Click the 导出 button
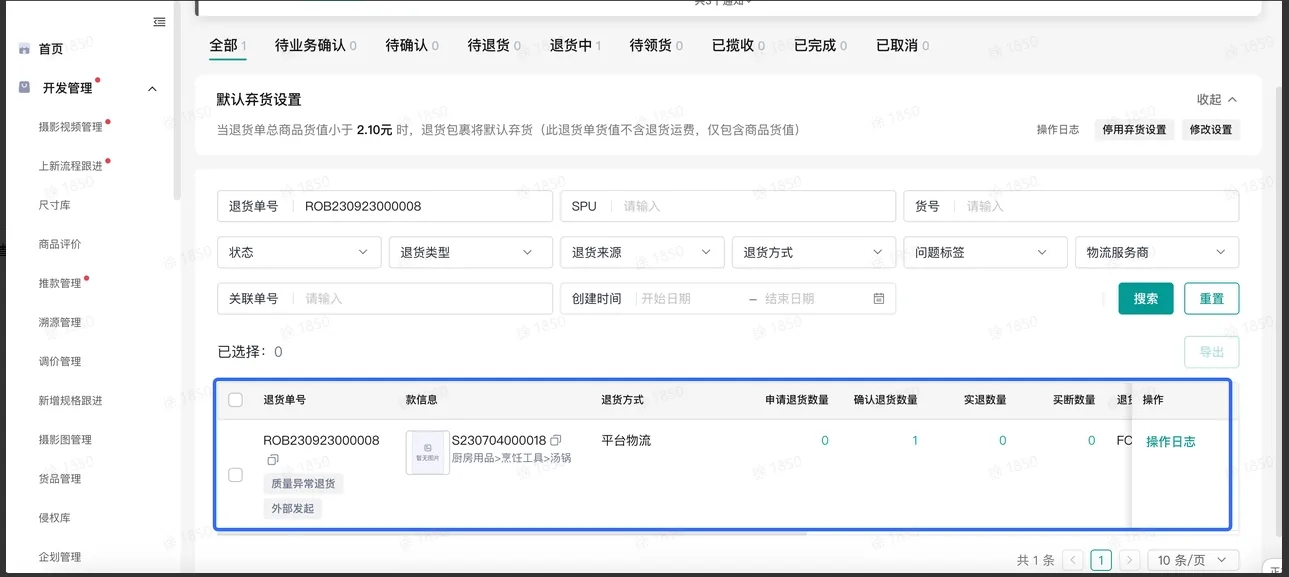The height and width of the screenshot is (577, 1289). [x=1212, y=352]
